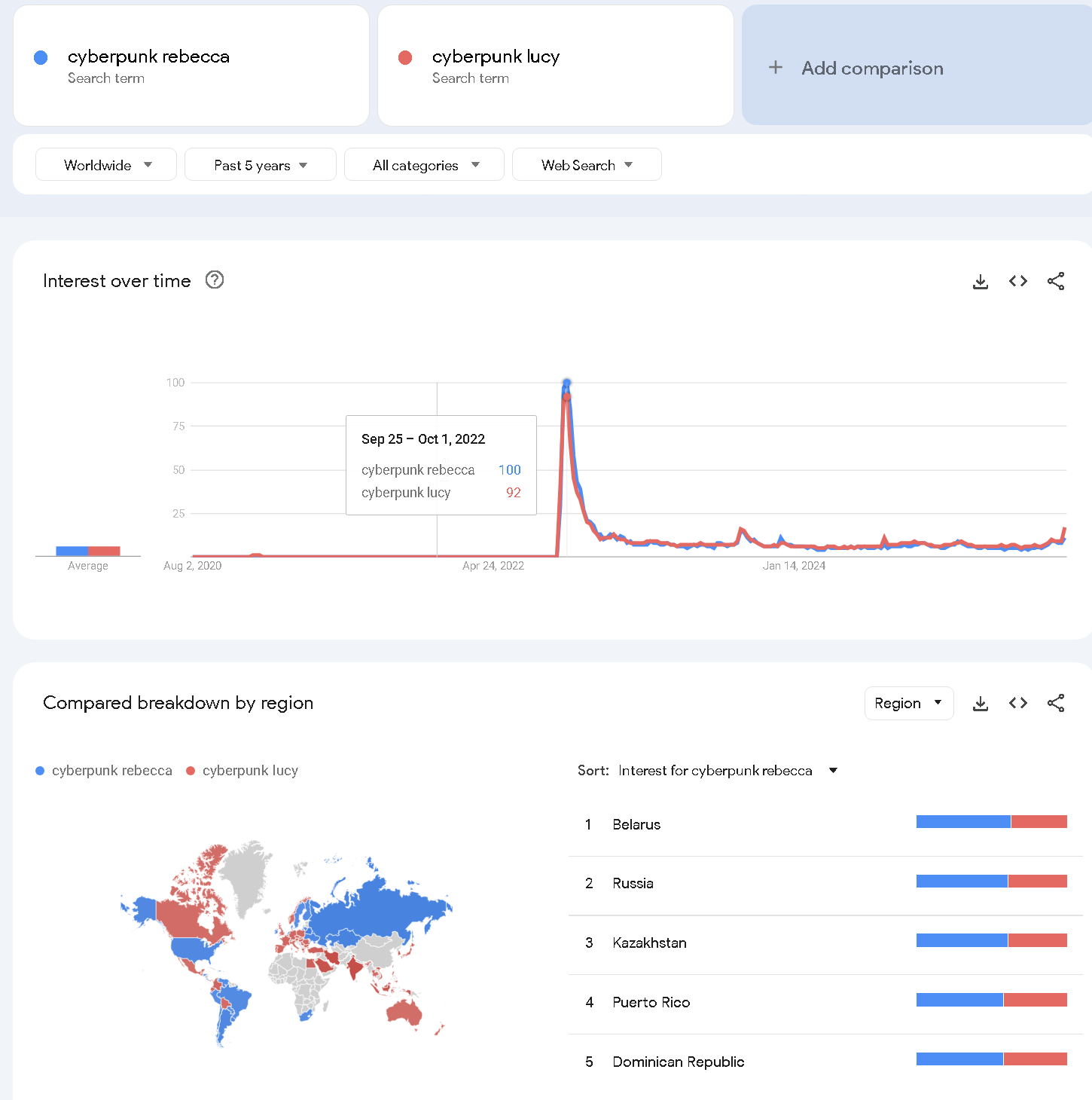The height and width of the screenshot is (1100, 1092).
Task: Open the Region resolution dropdown
Action: click(x=909, y=703)
